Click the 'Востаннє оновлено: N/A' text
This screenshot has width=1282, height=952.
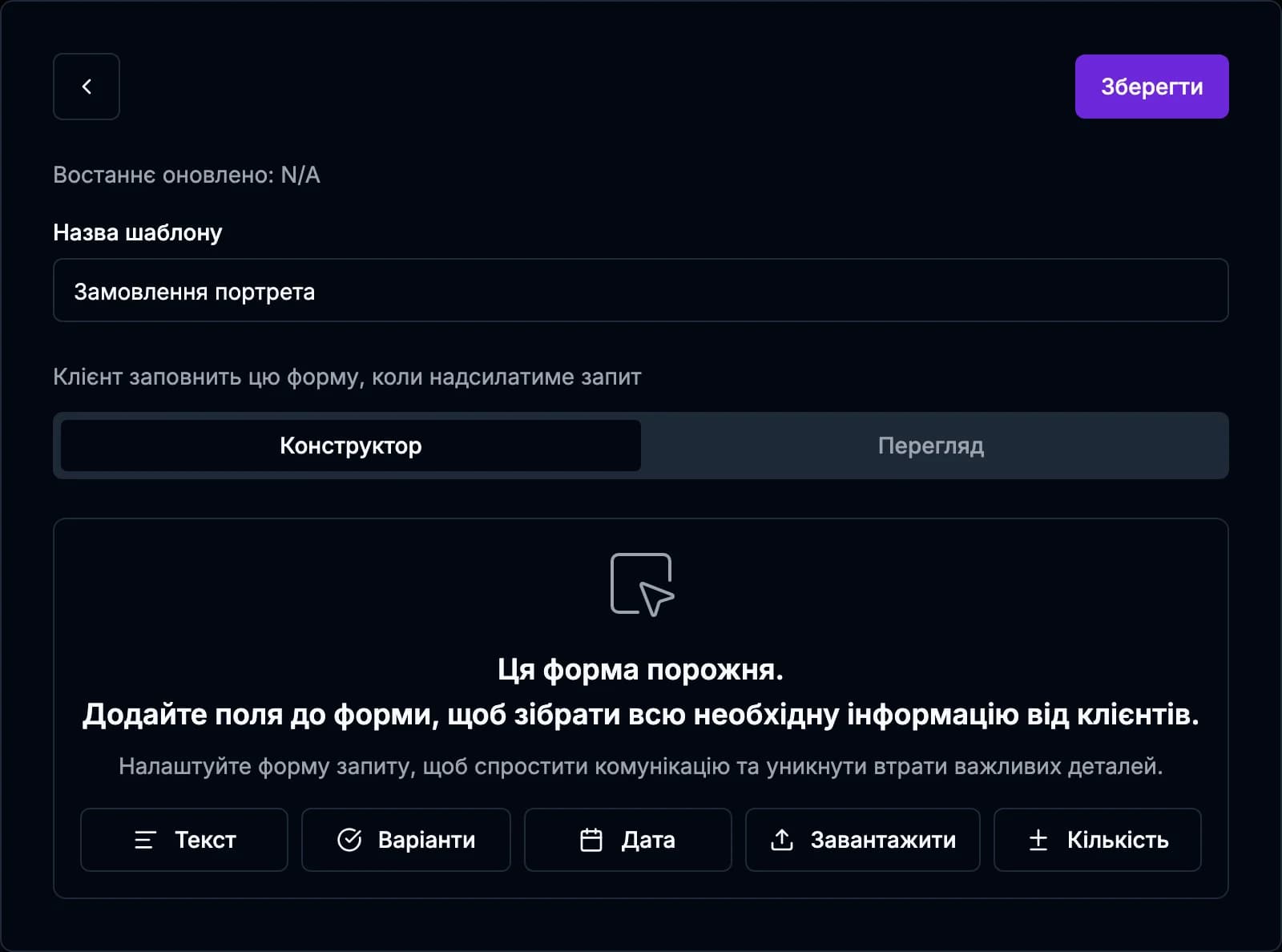187,175
